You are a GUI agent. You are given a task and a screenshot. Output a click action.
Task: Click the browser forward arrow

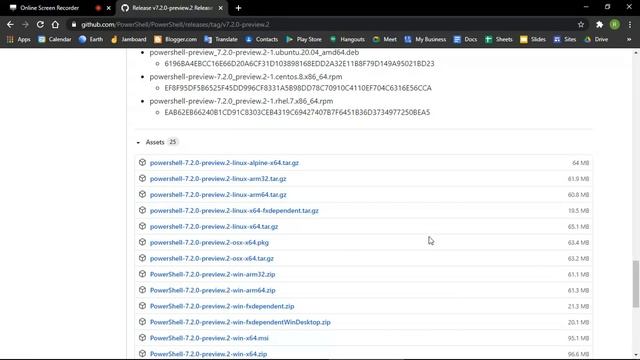[x=25, y=24]
